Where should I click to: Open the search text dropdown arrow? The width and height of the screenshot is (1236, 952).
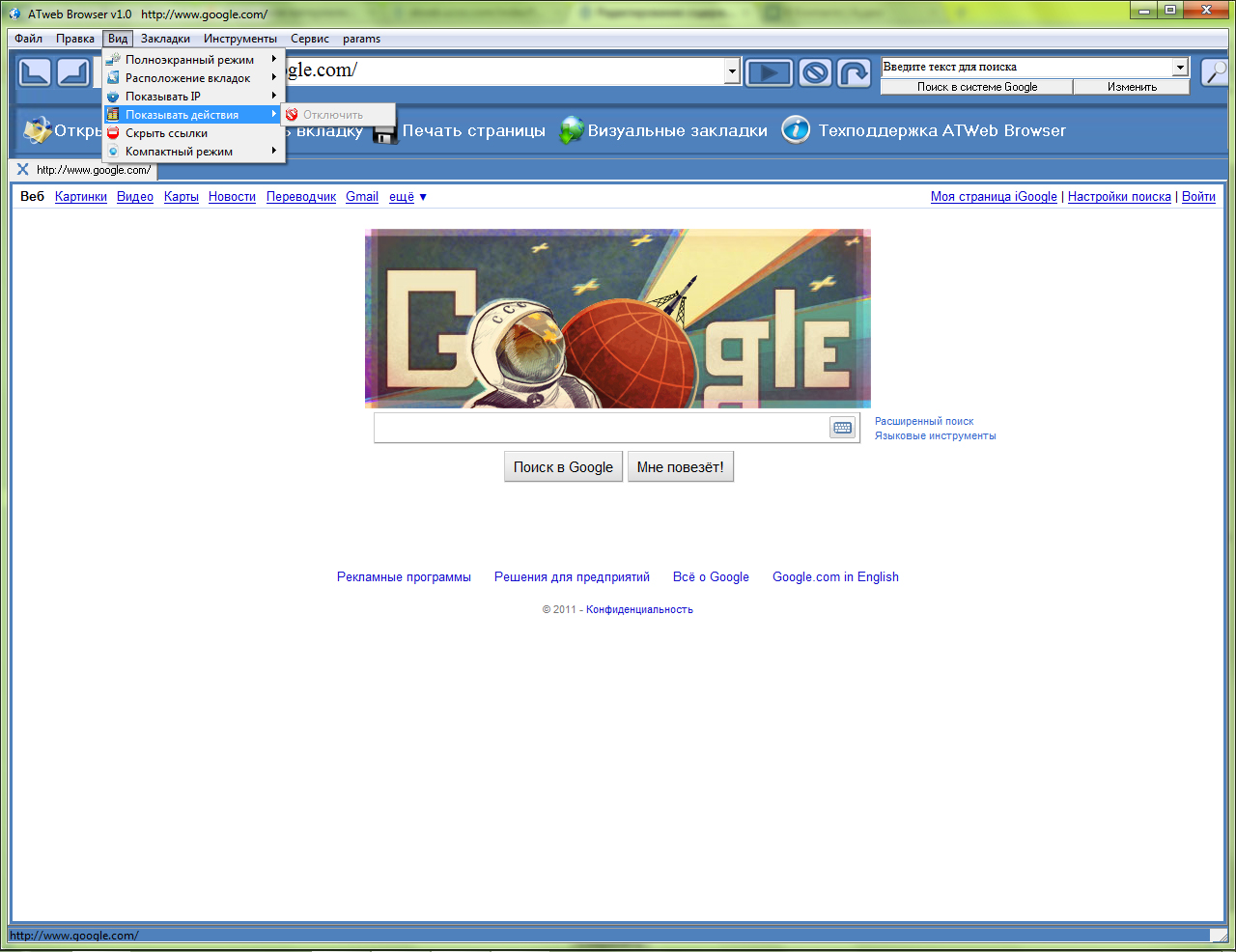pyautogui.click(x=1180, y=67)
